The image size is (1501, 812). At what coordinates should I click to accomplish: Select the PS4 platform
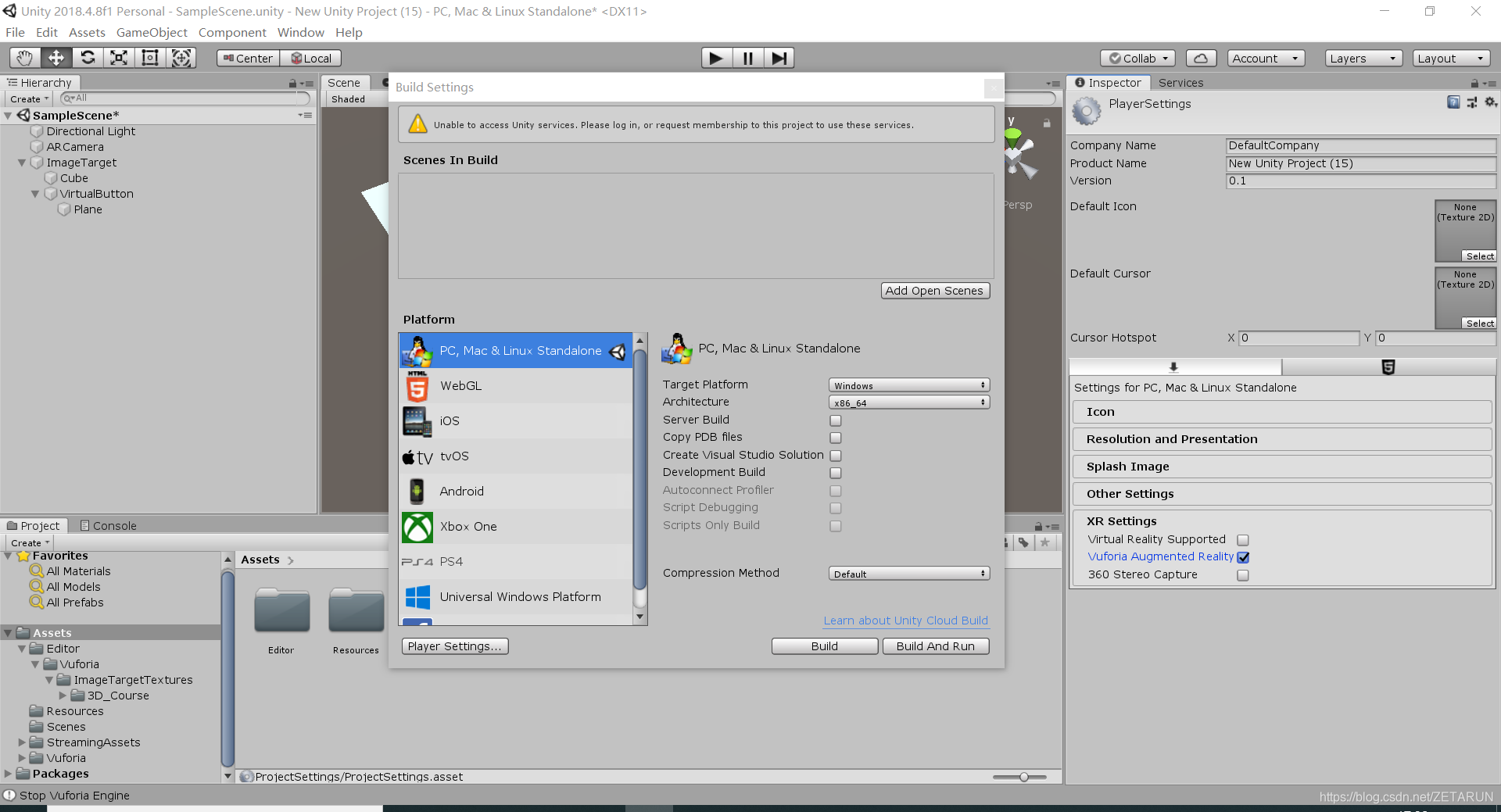pos(516,561)
